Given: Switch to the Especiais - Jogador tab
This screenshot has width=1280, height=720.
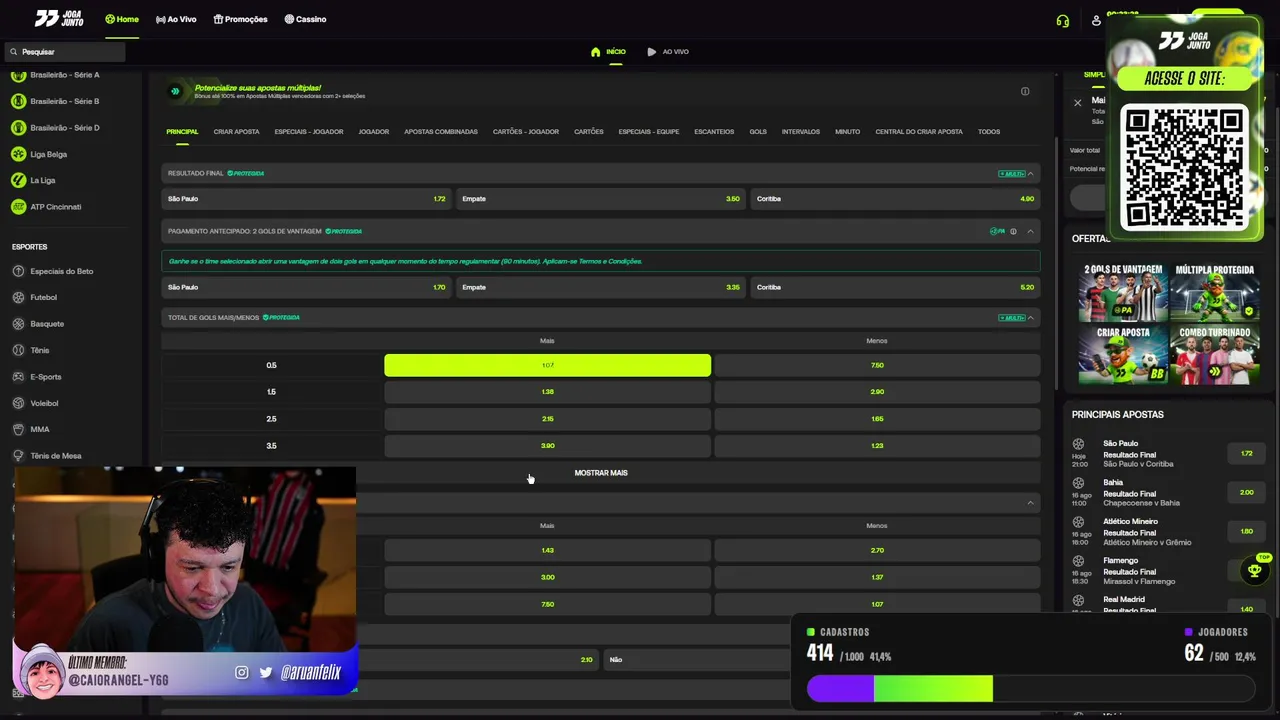Looking at the screenshot, I should click(x=309, y=132).
